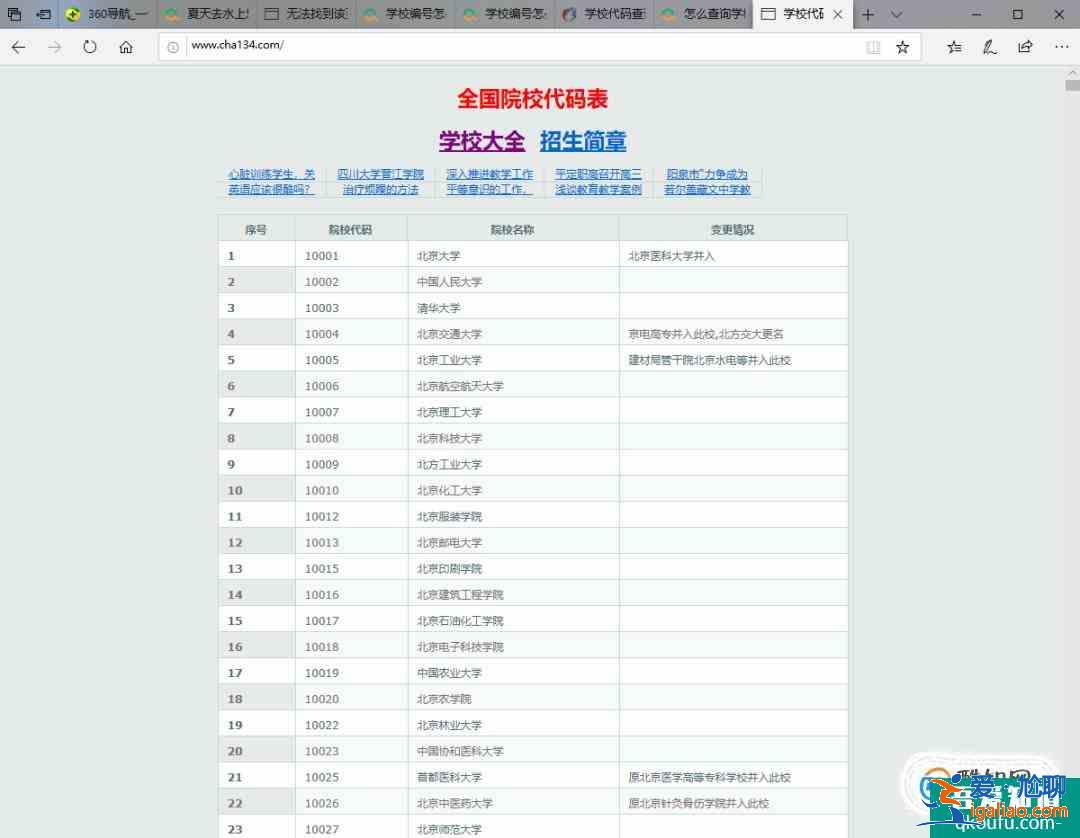Click the vertical scrollbar thumb

pyautogui.click(x=1072, y=85)
